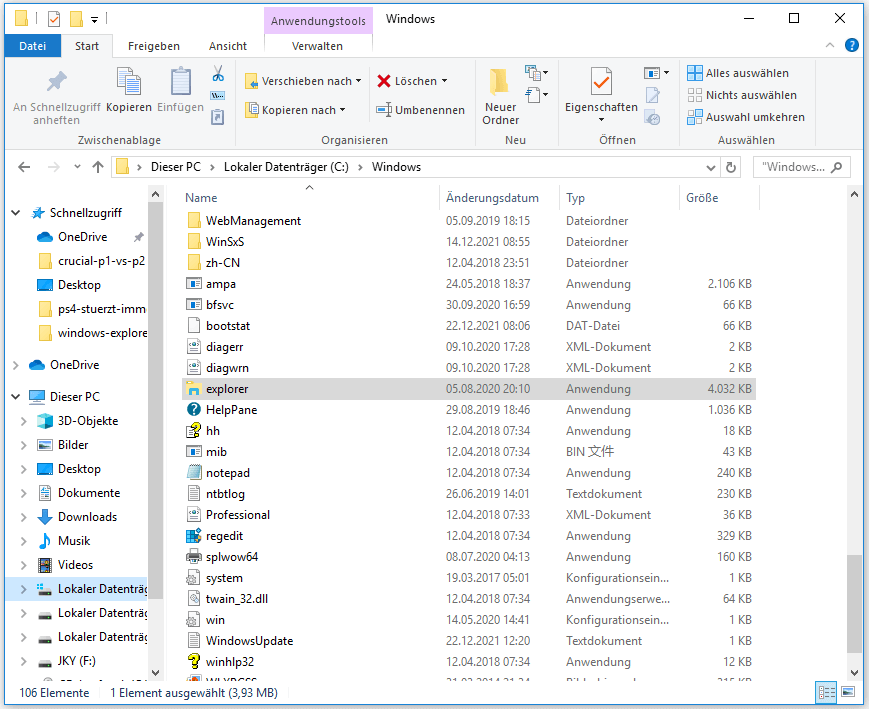Viewport: 869px width, 709px height.
Task: Collapse the Dieser PC tree node
Action: 16,397
